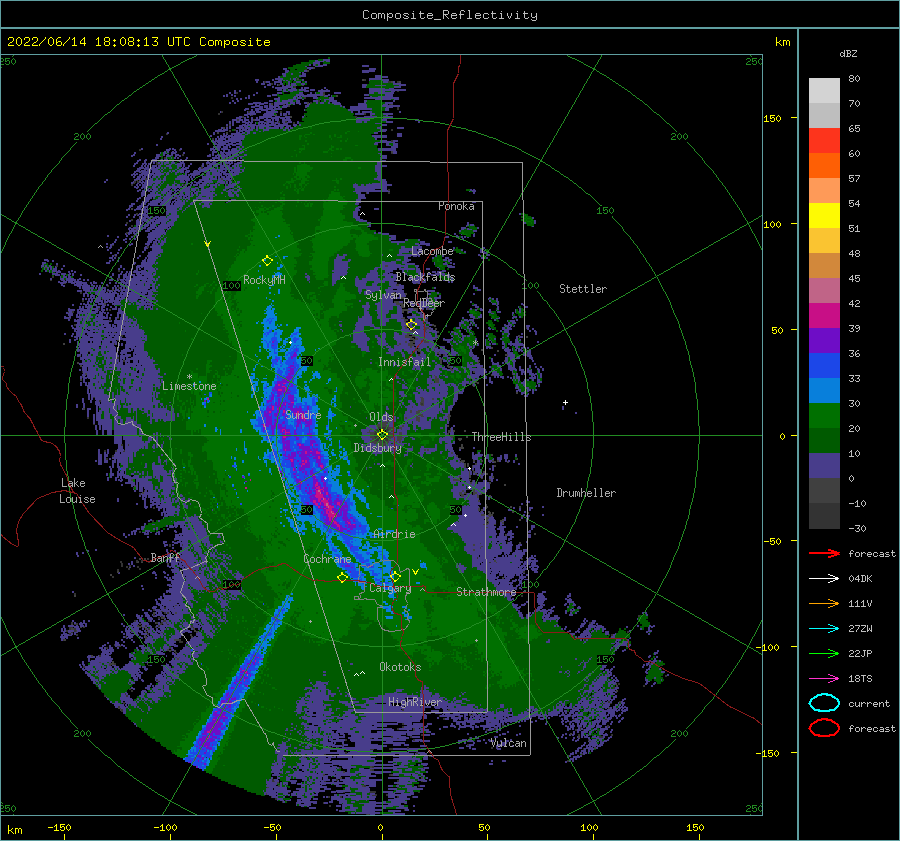Pick the slate-purple swatch between 10 and 0 dBZ

point(824,466)
